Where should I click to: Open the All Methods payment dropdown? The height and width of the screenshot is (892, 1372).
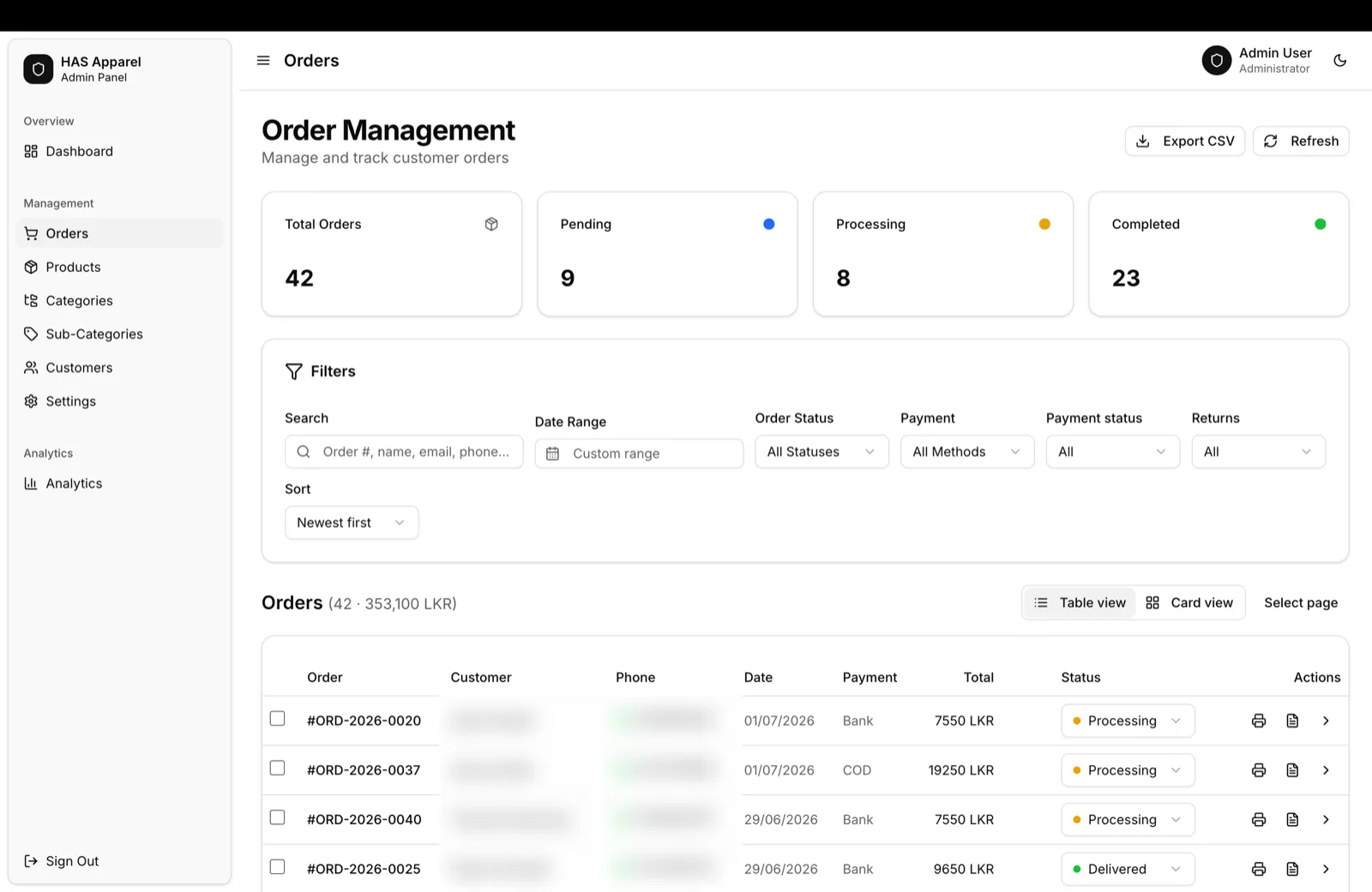pyautogui.click(x=967, y=452)
